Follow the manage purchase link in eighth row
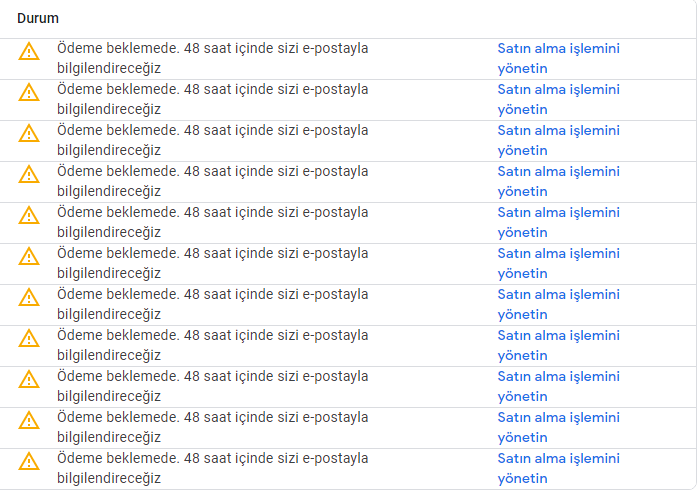 tap(558, 345)
